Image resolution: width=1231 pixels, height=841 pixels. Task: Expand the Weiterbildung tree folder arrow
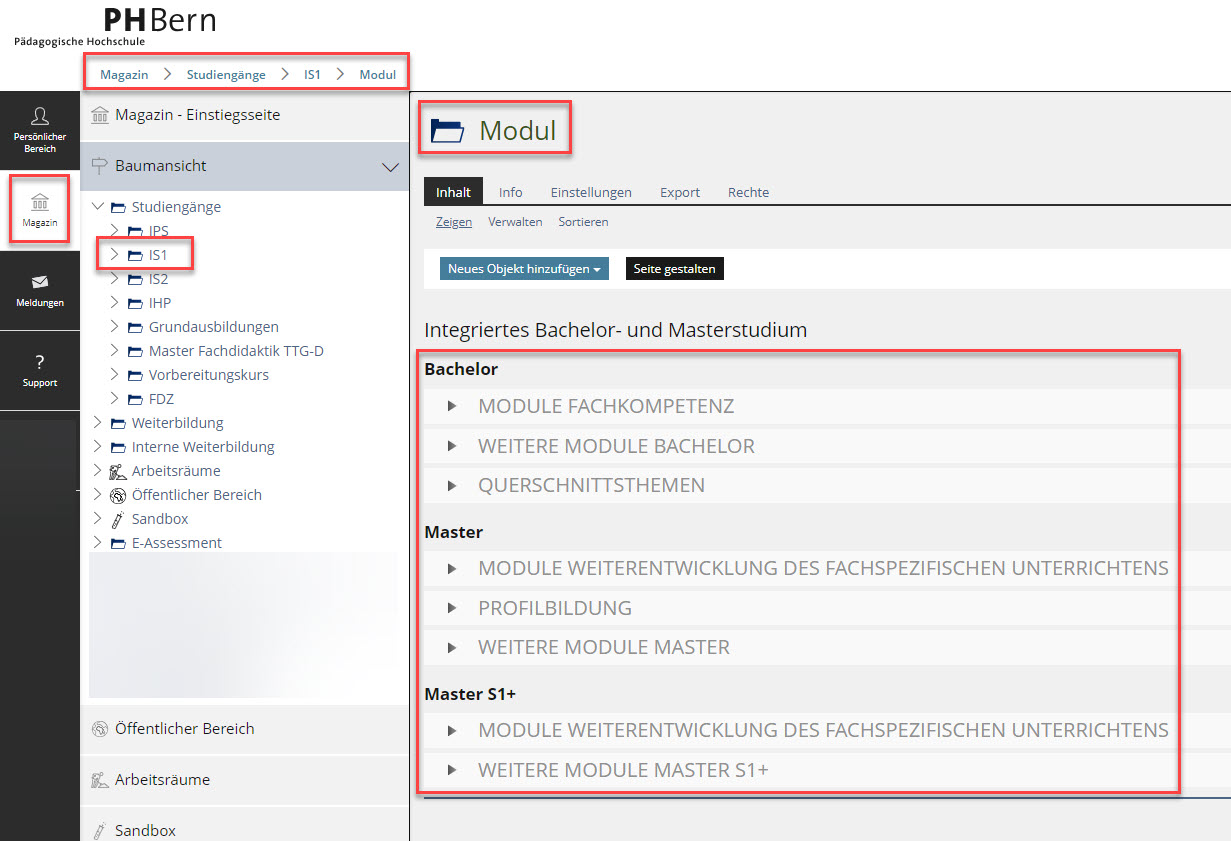[97, 423]
